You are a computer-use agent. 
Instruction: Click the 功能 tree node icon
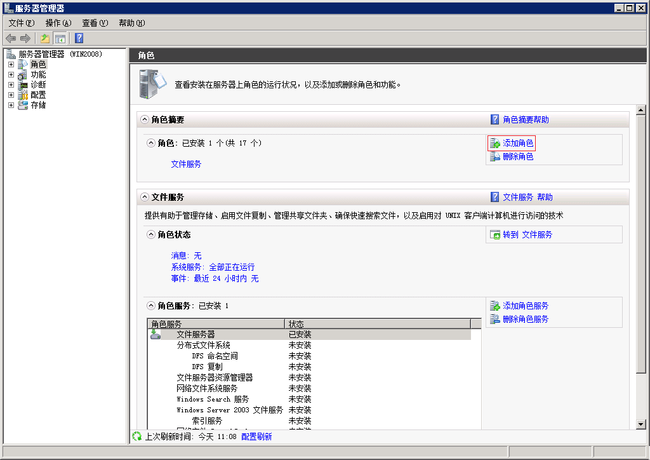coord(23,75)
